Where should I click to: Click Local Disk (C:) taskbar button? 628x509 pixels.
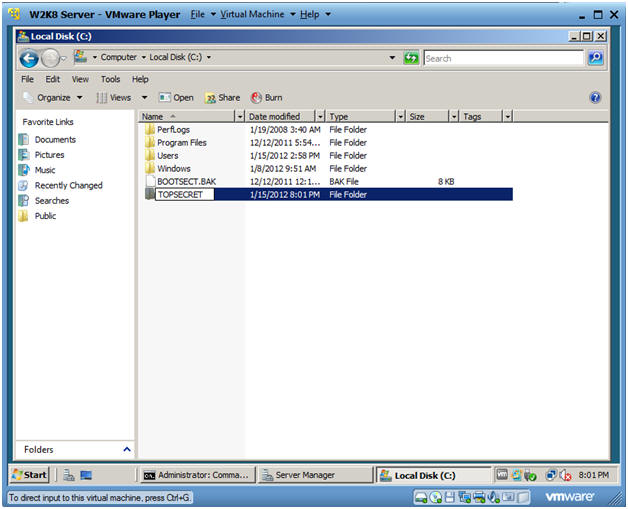(433, 475)
